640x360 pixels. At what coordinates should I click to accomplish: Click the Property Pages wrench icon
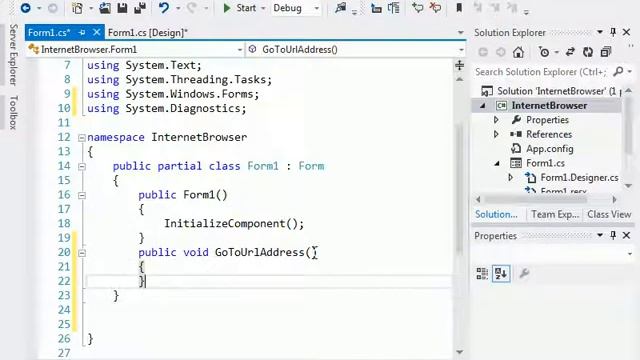(x=524, y=273)
